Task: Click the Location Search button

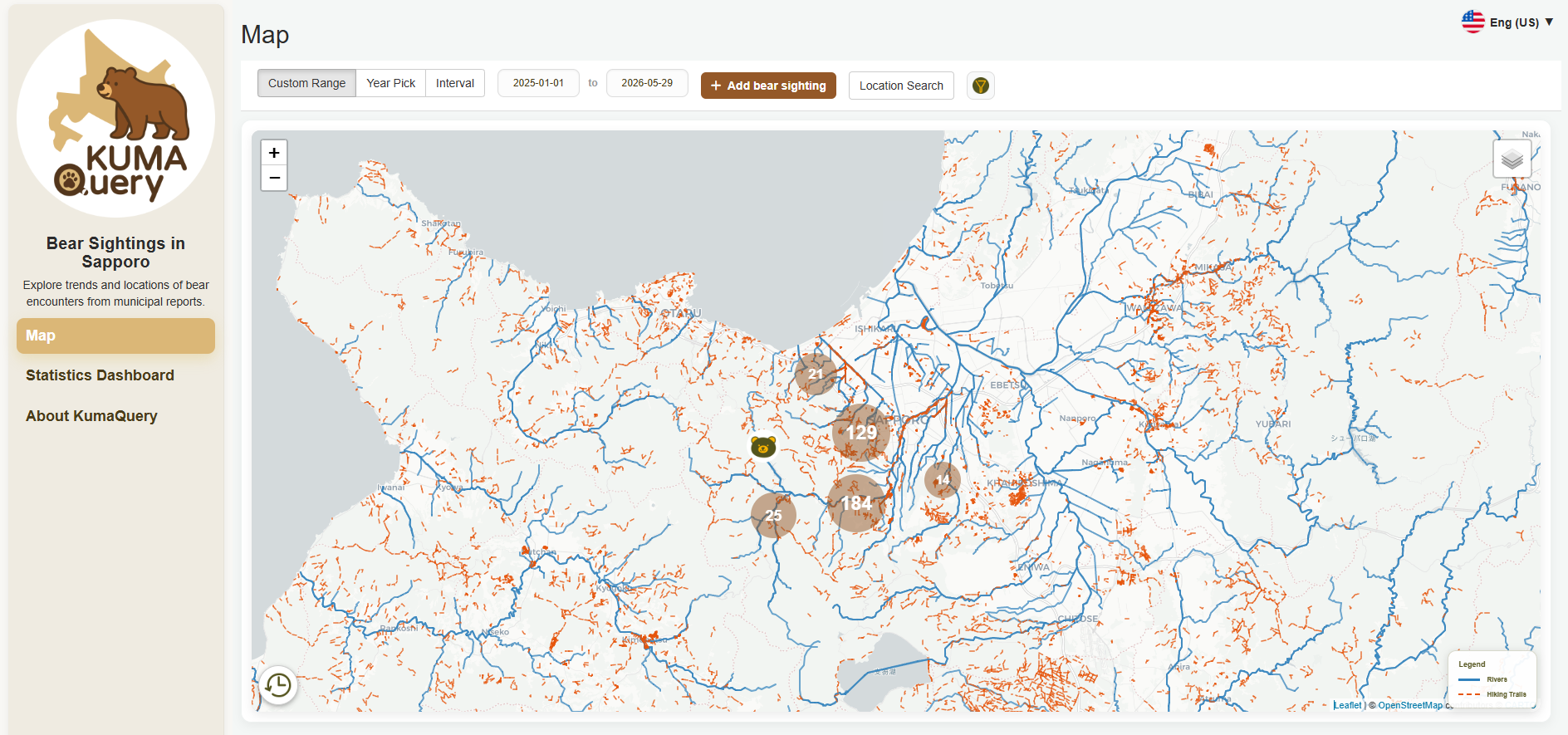Action: (x=901, y=86)
